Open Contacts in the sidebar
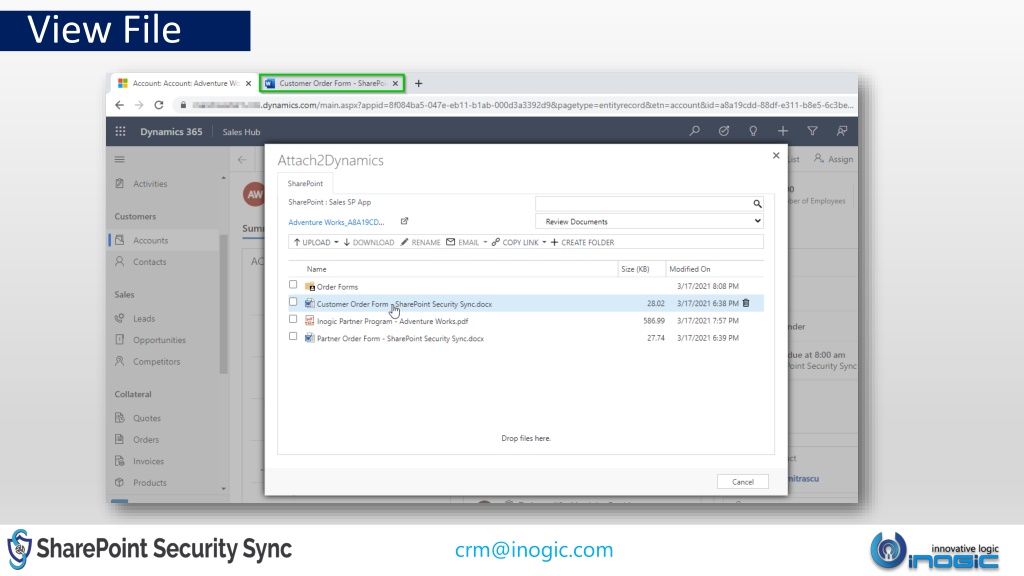This screenshot has width=1024, height=576. tap(150, 262)
